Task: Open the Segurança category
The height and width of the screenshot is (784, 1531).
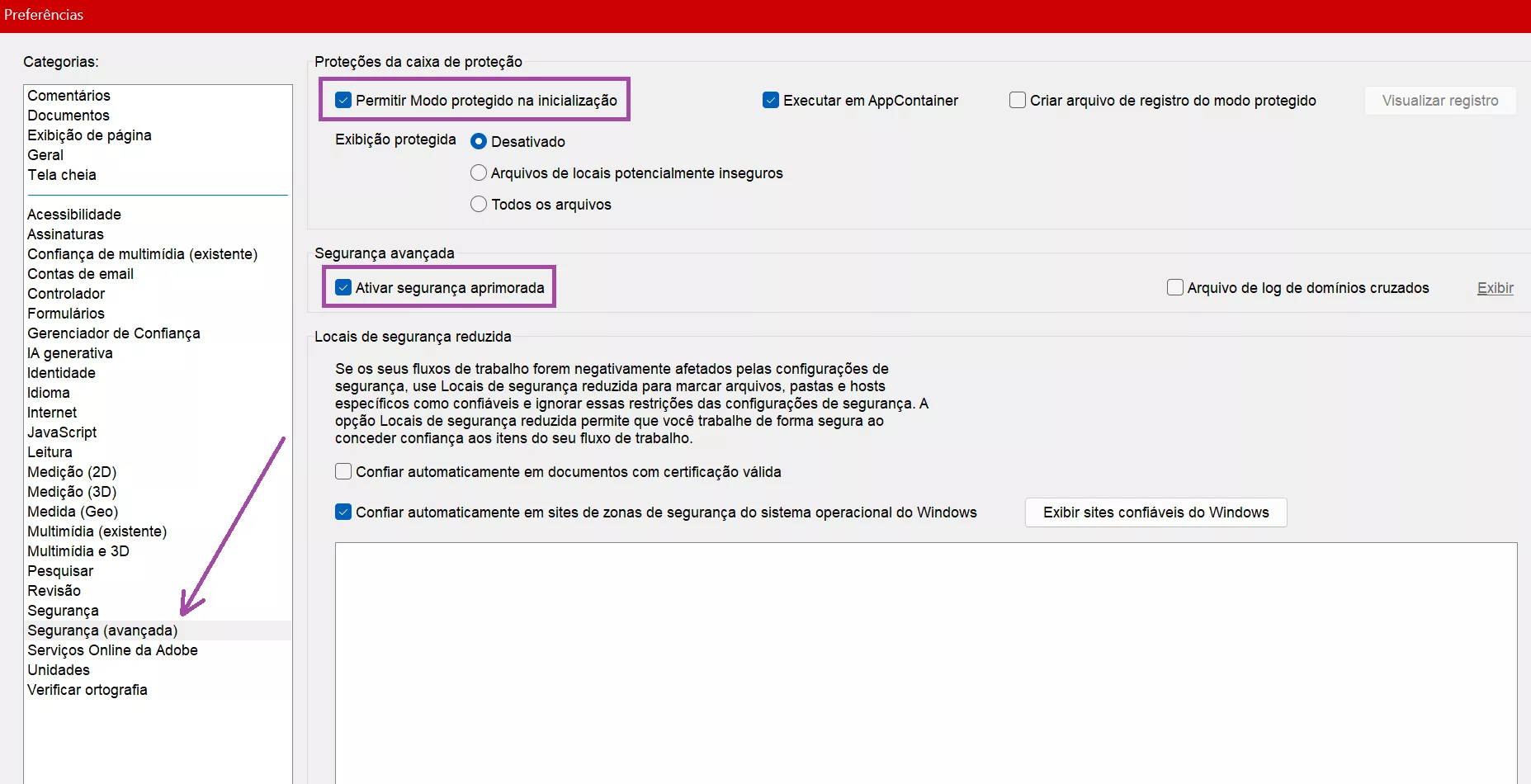Action: 63,610
